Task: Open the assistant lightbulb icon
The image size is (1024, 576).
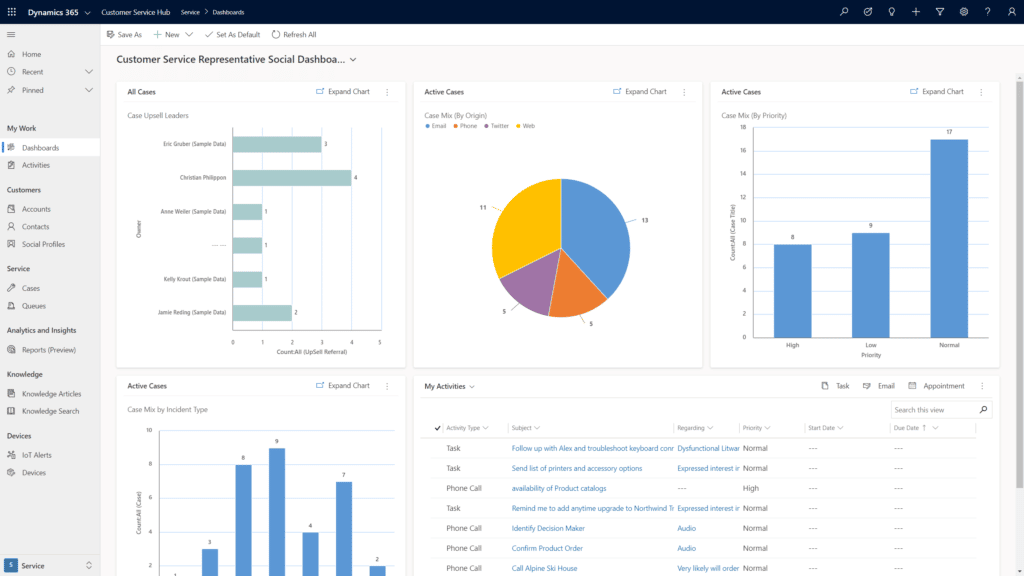Action: coord(891,12)
